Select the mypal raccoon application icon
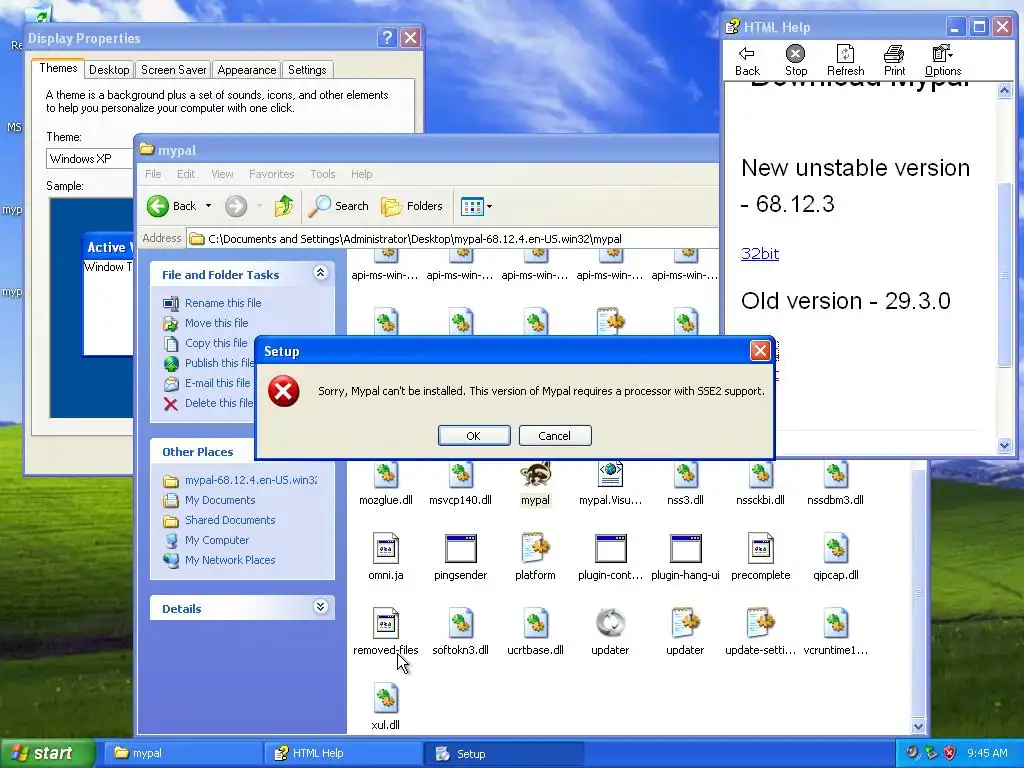Screen dimensions: 1024x768 536,474
